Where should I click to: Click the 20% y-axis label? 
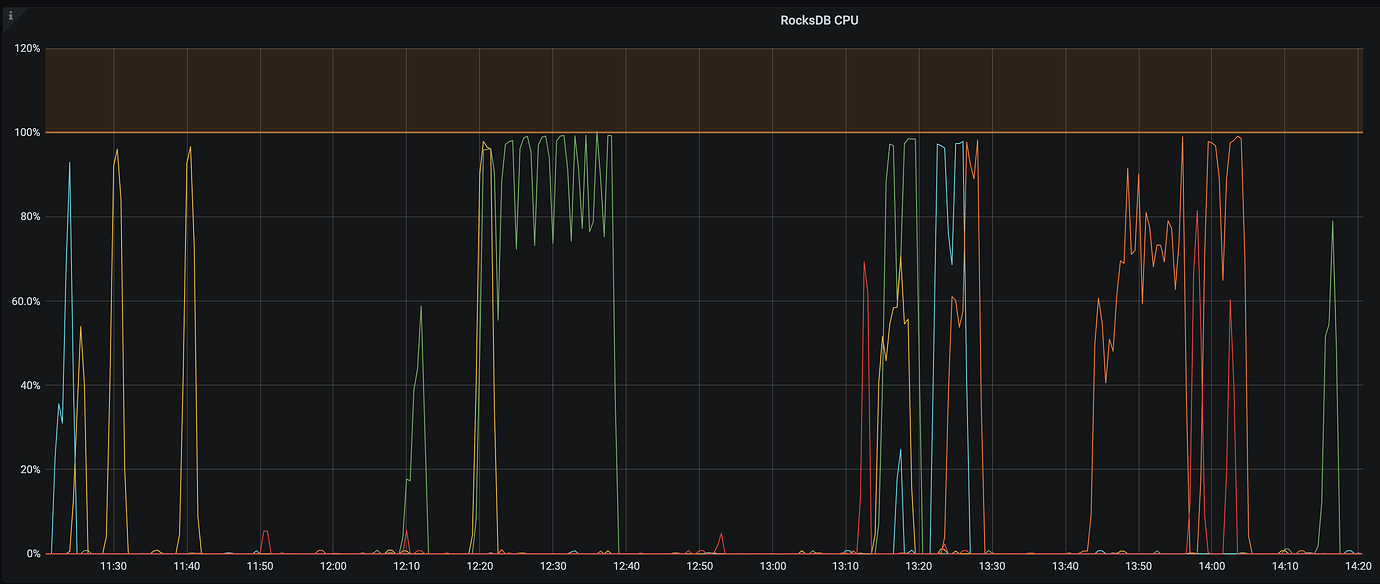click(30, 469)
